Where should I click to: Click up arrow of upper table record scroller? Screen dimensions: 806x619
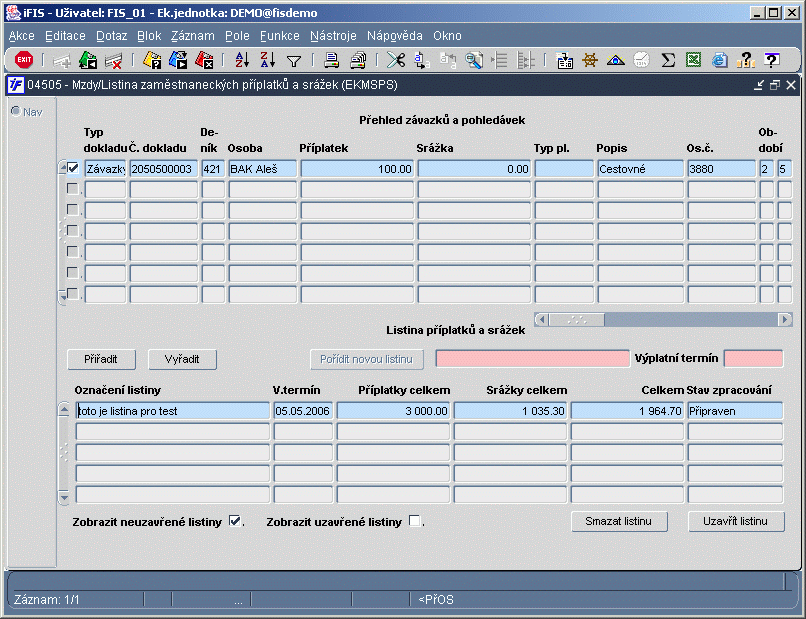click(63, 168)
